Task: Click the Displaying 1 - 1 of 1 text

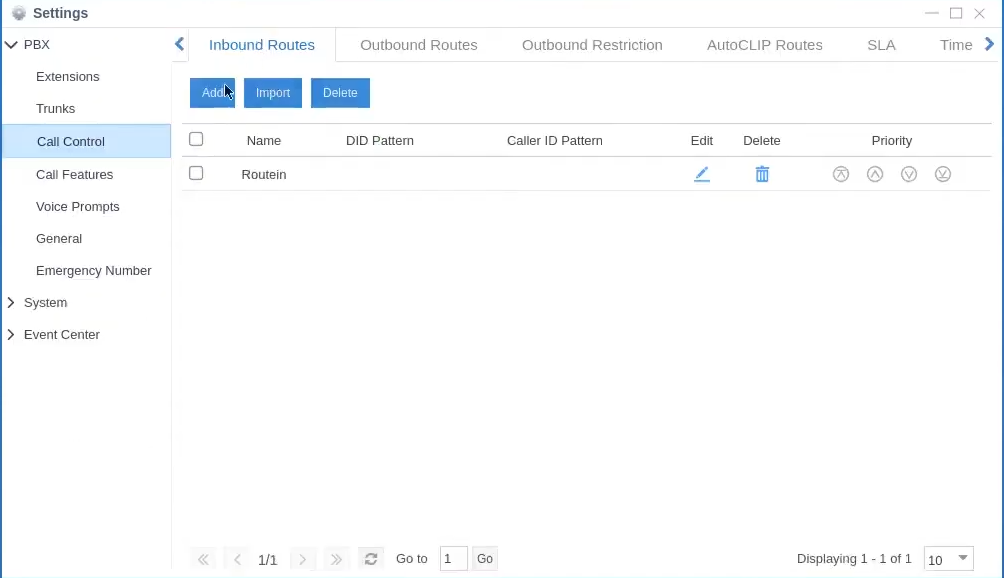Action: (x=854, y=559)
